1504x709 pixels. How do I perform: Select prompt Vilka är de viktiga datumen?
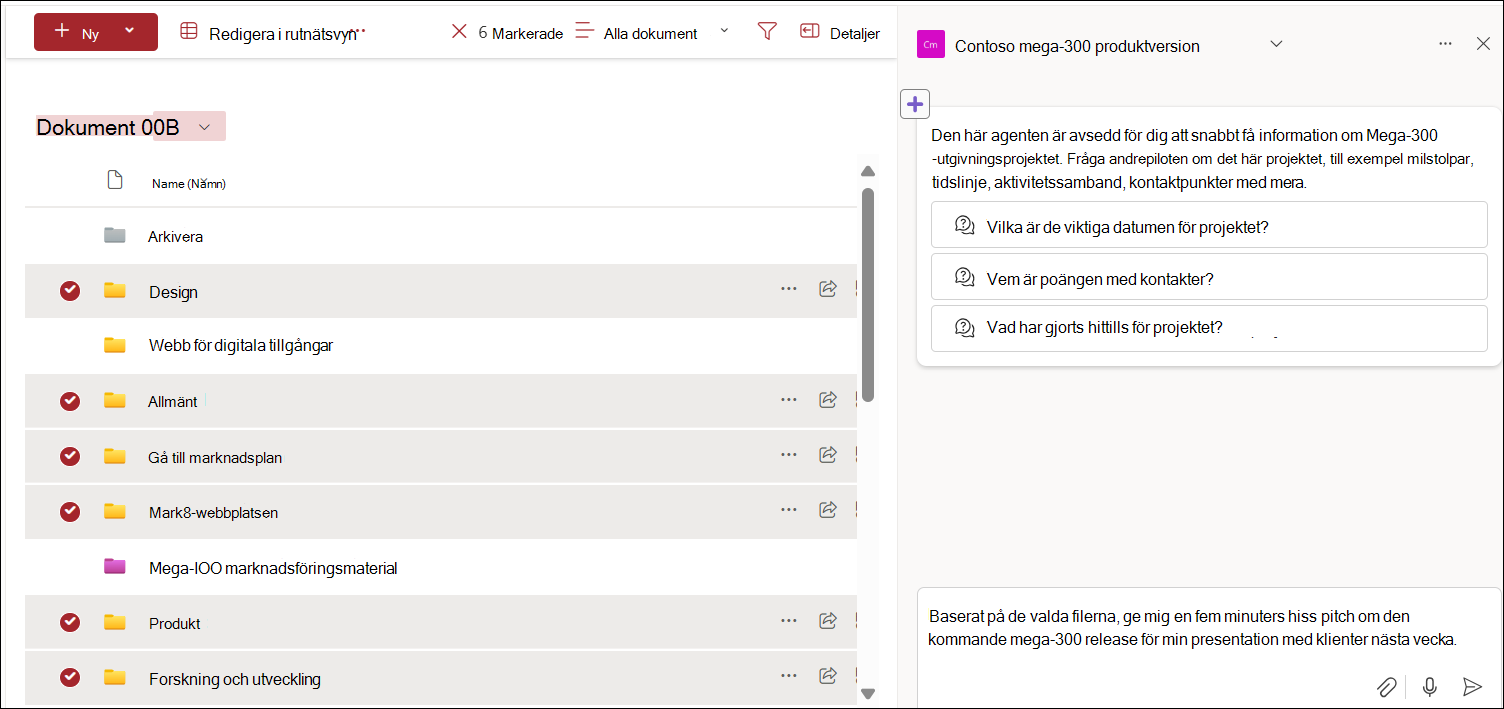(1209, 225)
